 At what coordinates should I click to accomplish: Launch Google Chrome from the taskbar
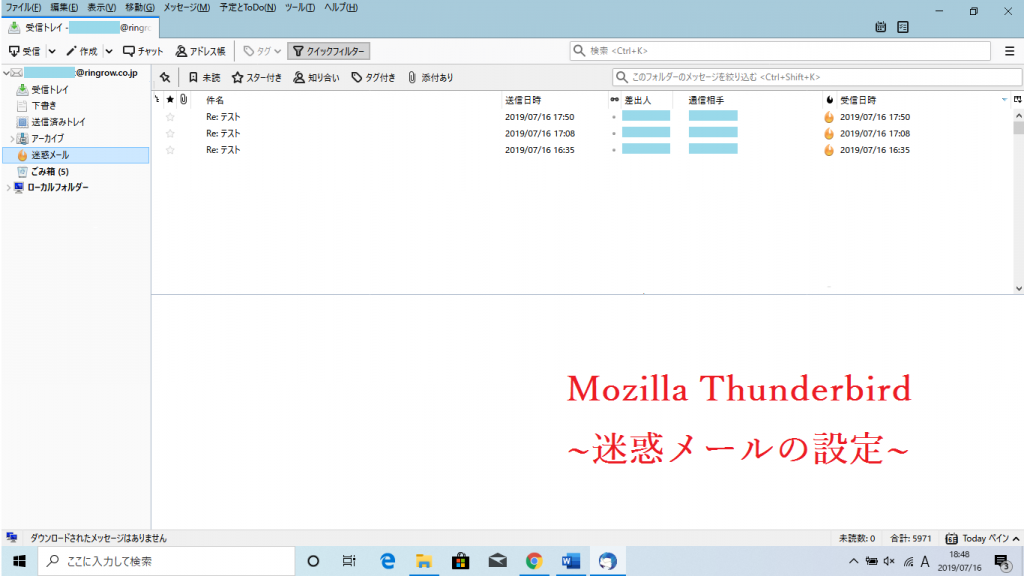tap(533, 561)
